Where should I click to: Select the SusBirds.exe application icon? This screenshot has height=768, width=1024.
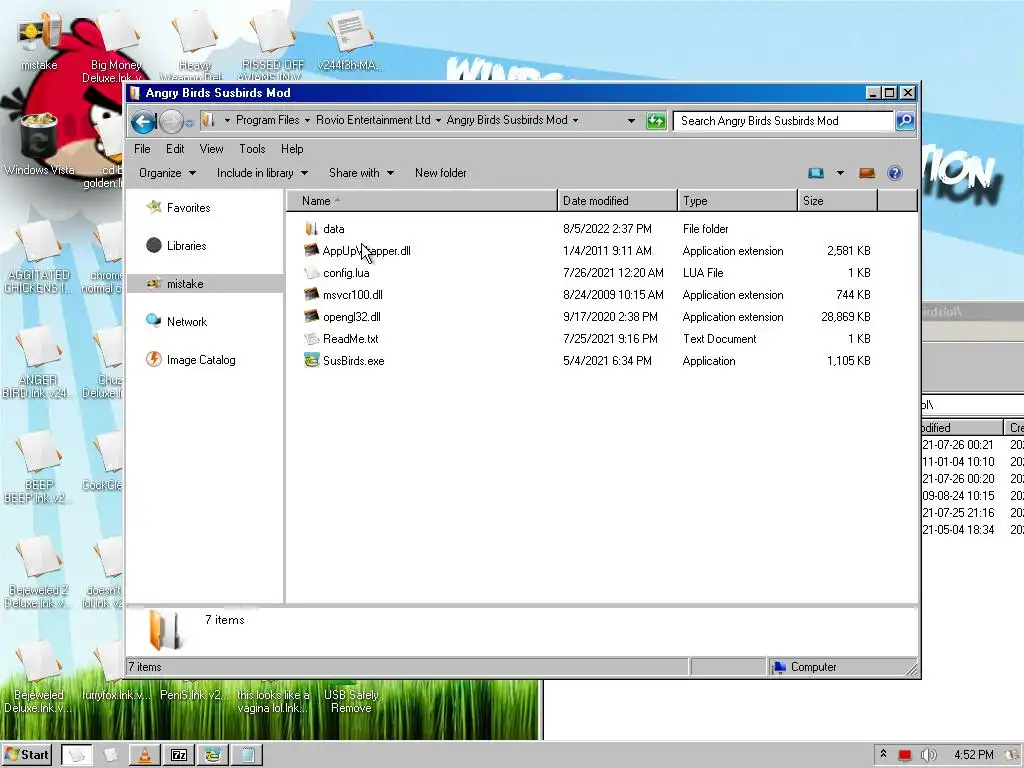click(312, 360)
